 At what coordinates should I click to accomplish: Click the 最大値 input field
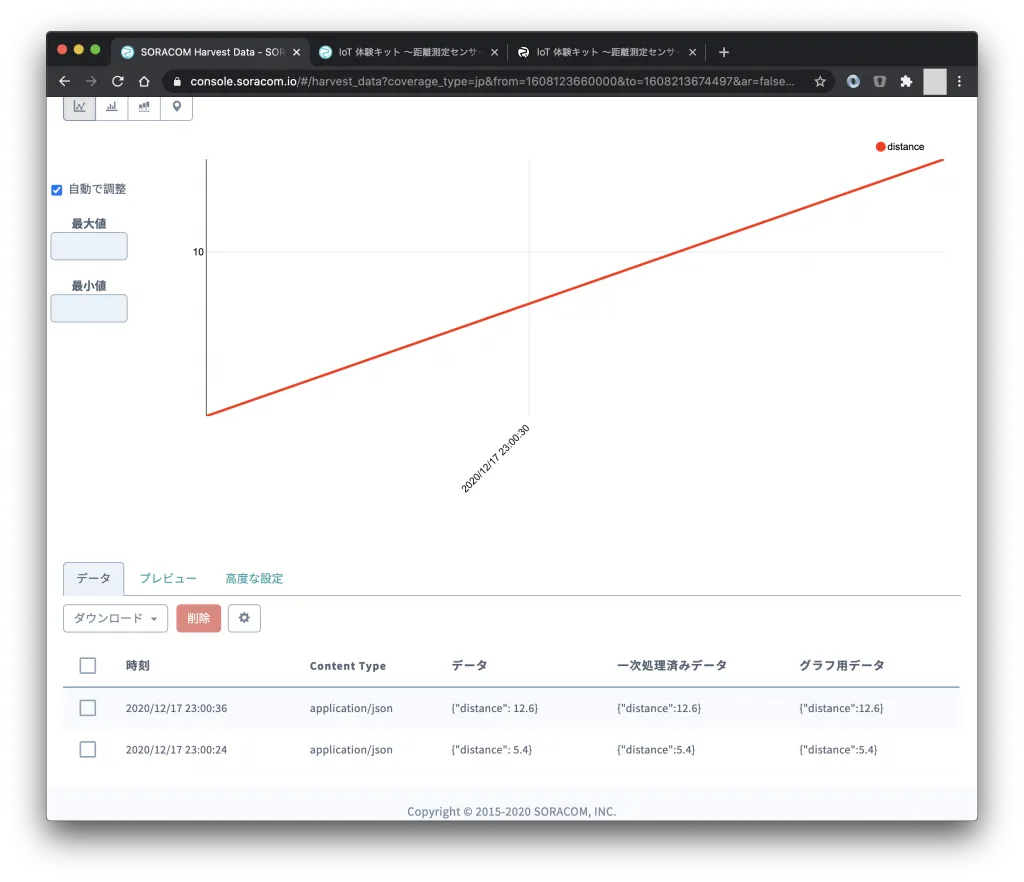tap(89, 246)
